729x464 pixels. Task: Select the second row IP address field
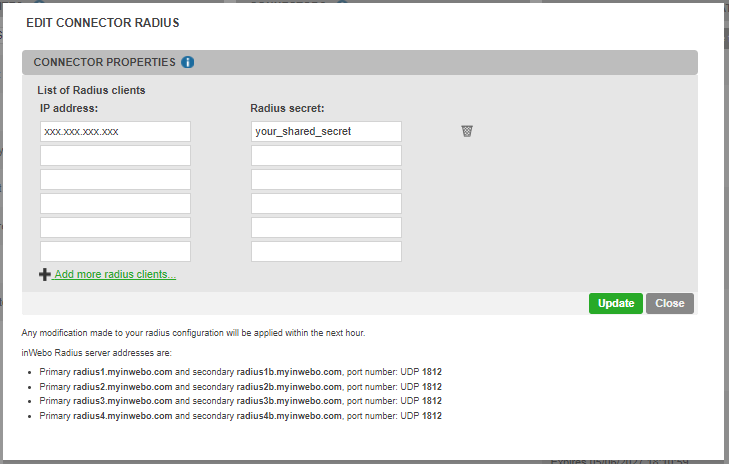[x=115, y=155]
